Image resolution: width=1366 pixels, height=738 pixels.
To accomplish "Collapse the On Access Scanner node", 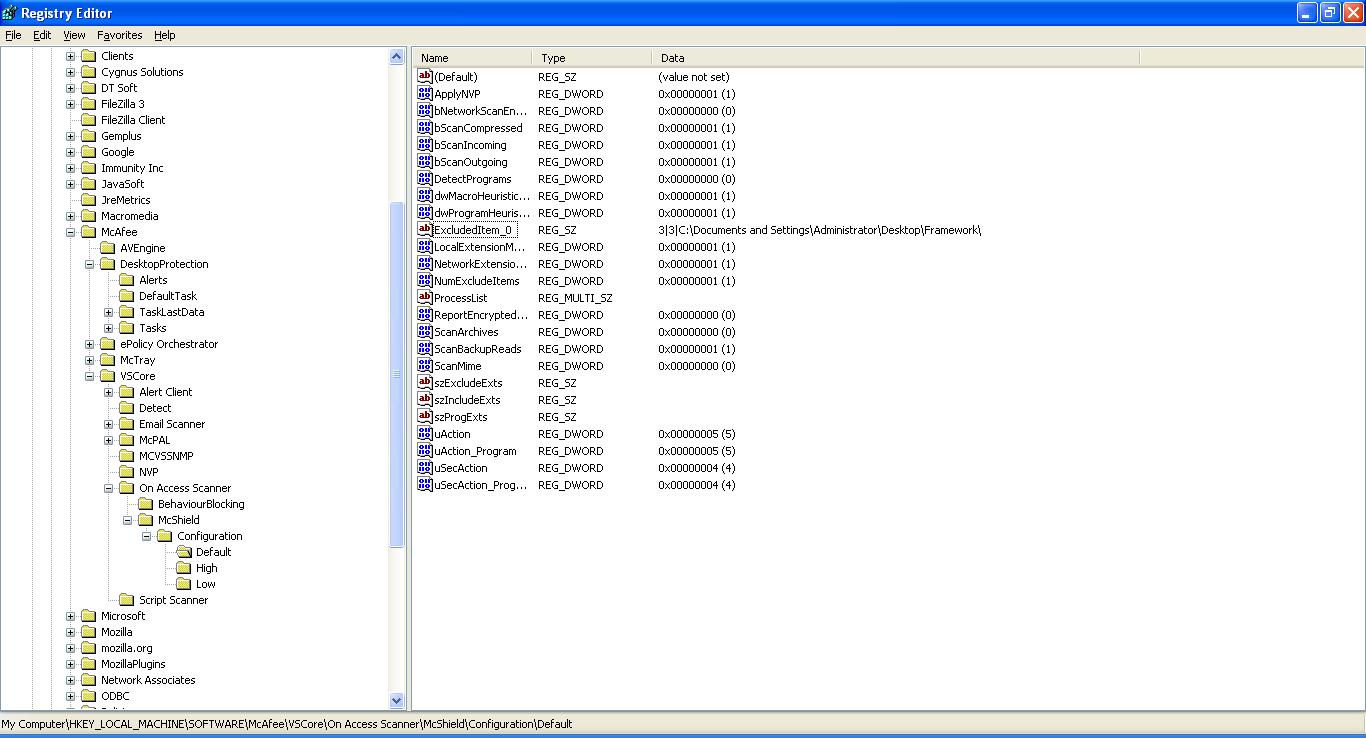I will click(109, 488).
